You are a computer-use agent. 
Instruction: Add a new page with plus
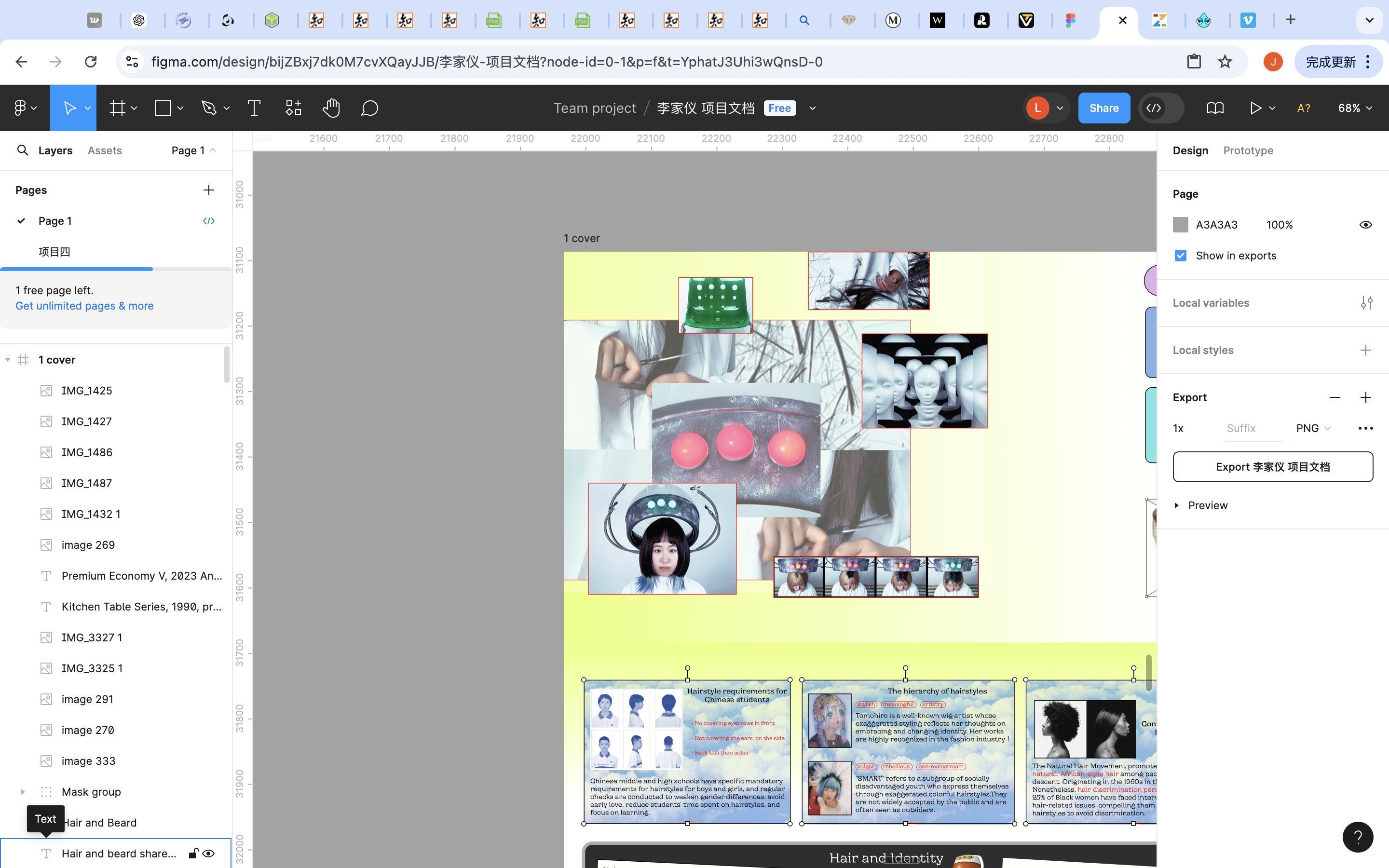[208, 190]
